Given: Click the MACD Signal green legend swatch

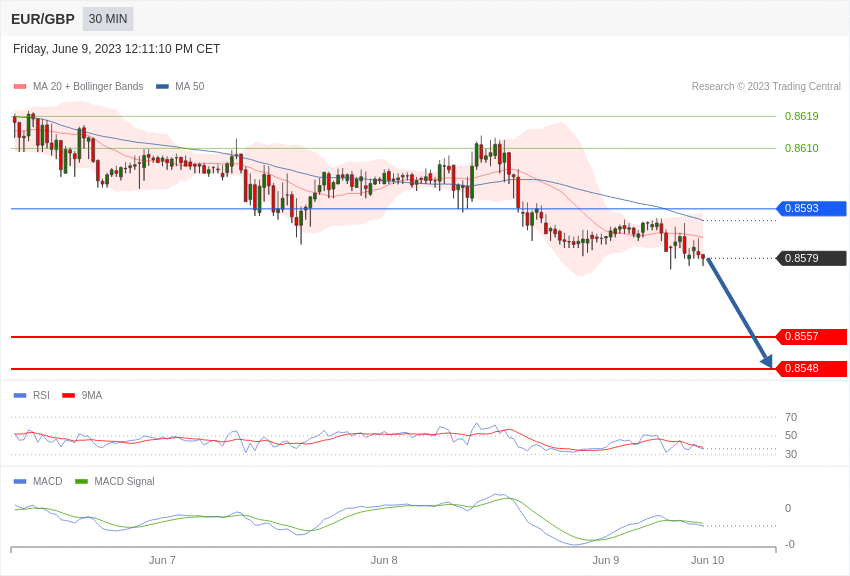Looking at the screenshot, I should tap(81, 482).
